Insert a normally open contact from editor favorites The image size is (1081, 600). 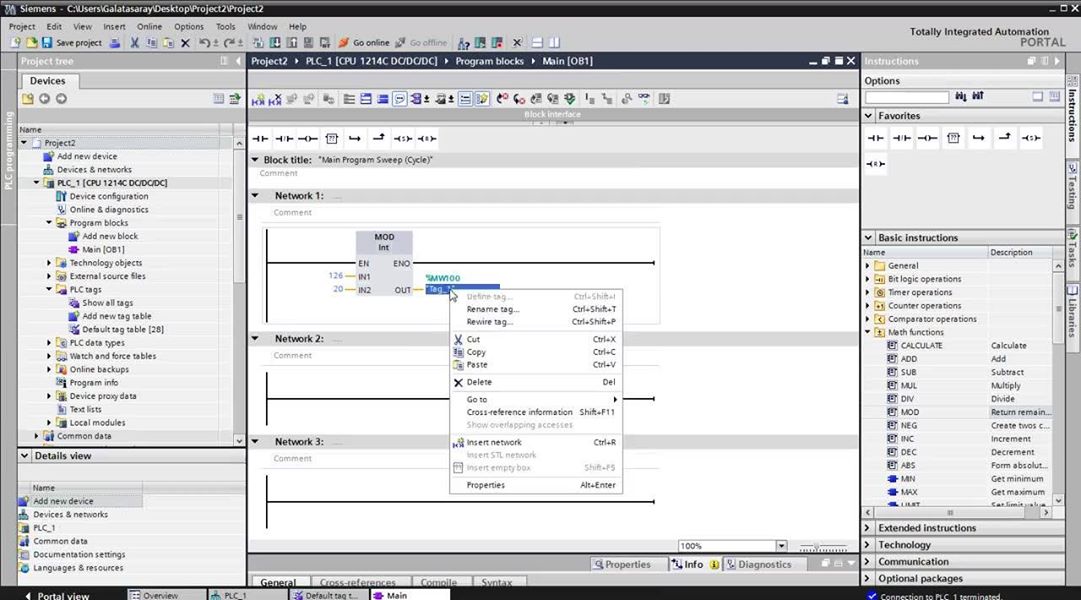[x=261, y=139]
